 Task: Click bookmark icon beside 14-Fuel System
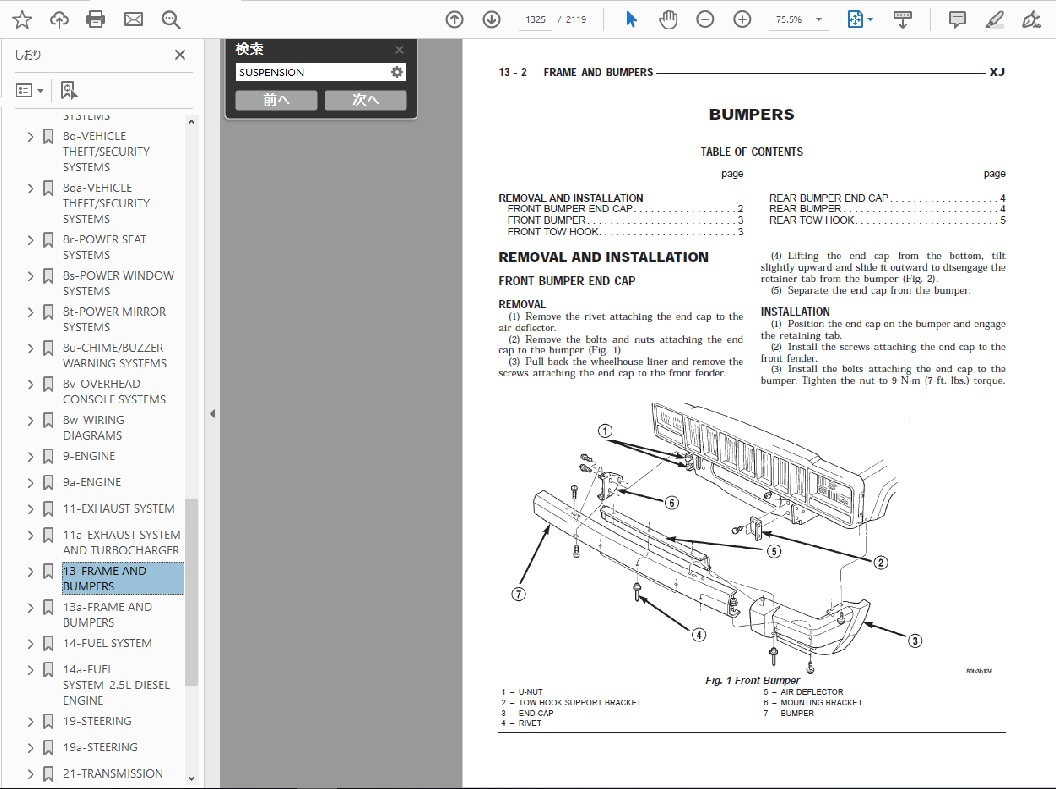(x=48, y=644)
